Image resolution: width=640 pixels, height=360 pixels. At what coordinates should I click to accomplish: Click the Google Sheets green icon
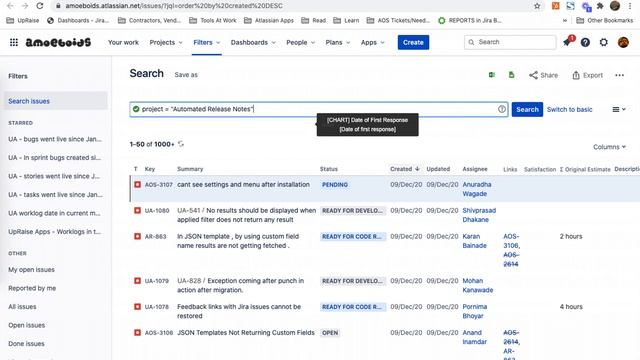(511, 75)
